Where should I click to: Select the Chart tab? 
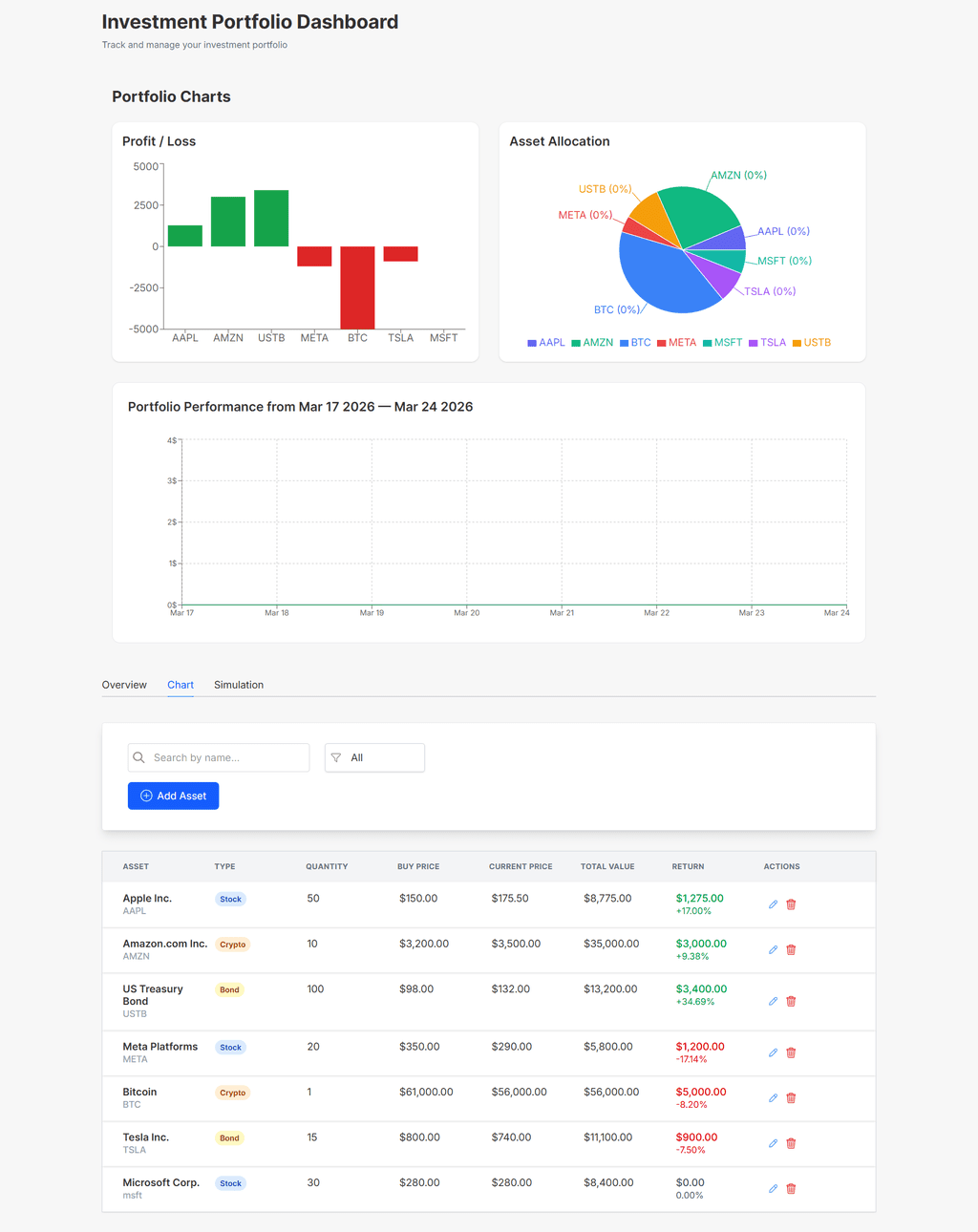click(181, 685)
